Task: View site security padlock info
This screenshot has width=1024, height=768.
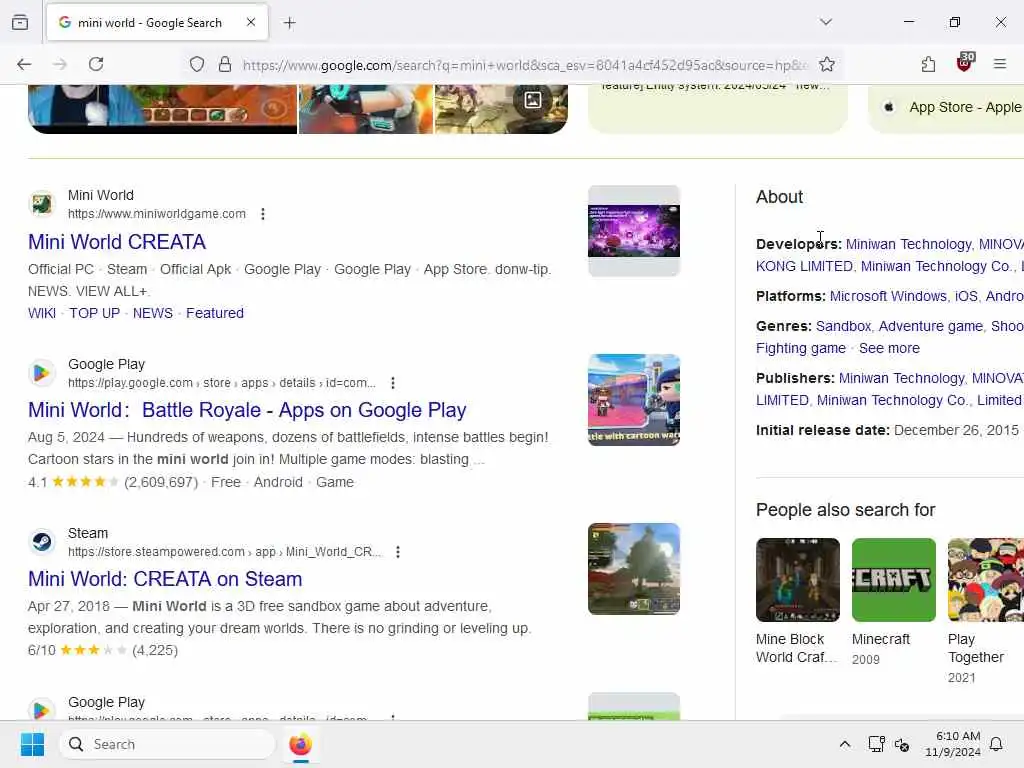Action: tap(225, 64)
